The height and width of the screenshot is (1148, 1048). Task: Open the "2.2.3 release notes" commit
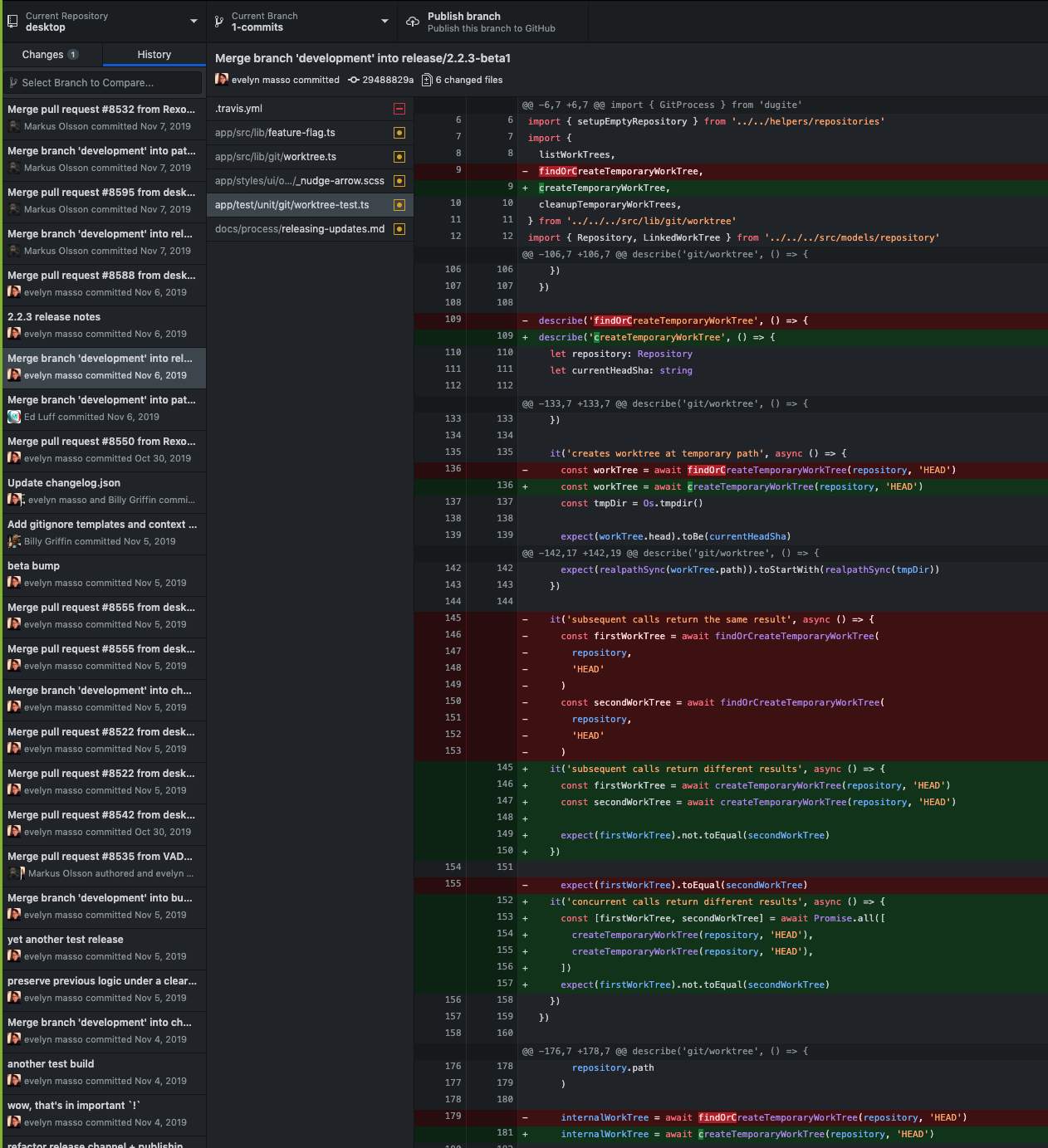click(x=104, y=325)
